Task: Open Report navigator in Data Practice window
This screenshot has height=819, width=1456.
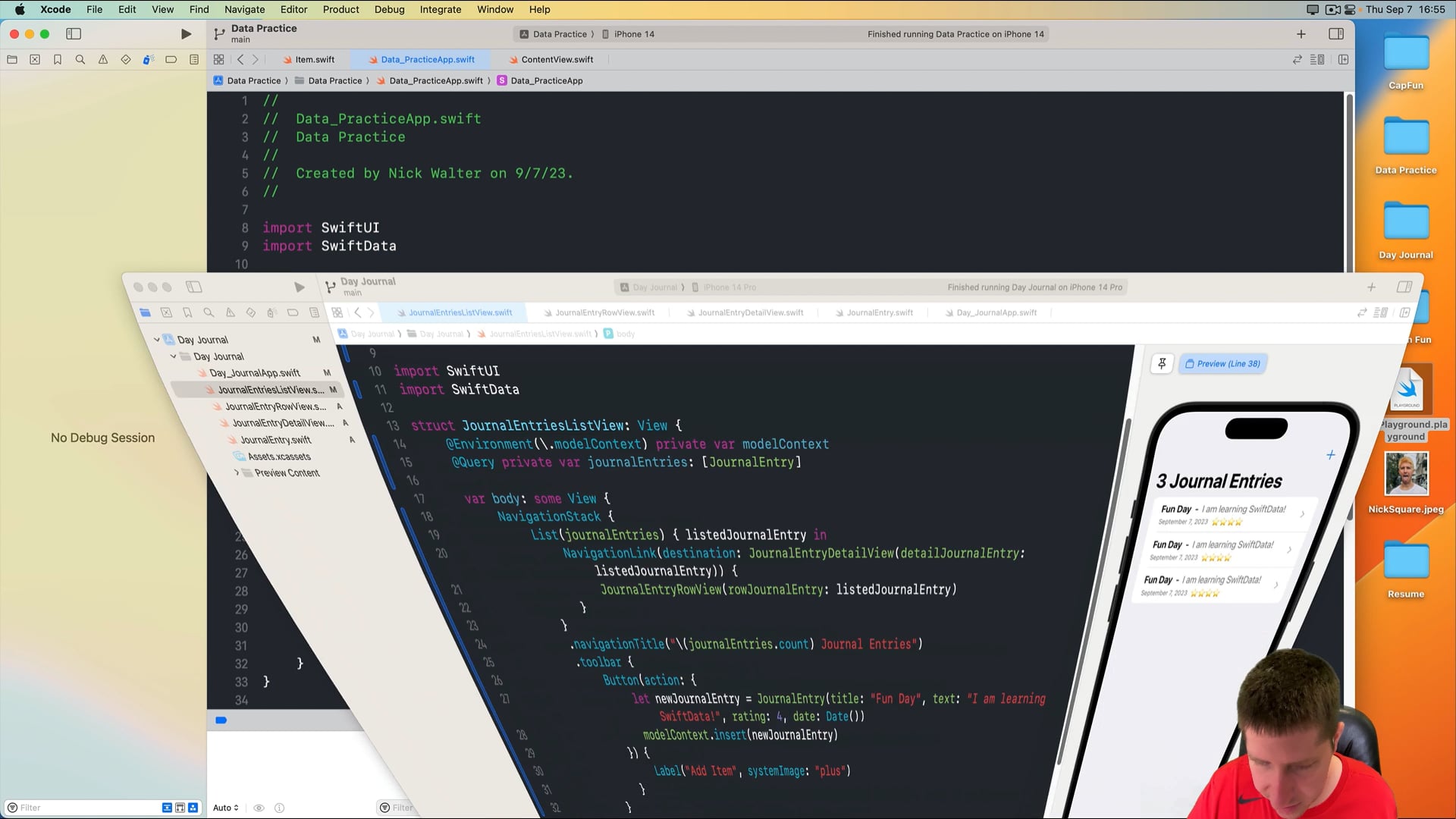Action: pos(194,60)
